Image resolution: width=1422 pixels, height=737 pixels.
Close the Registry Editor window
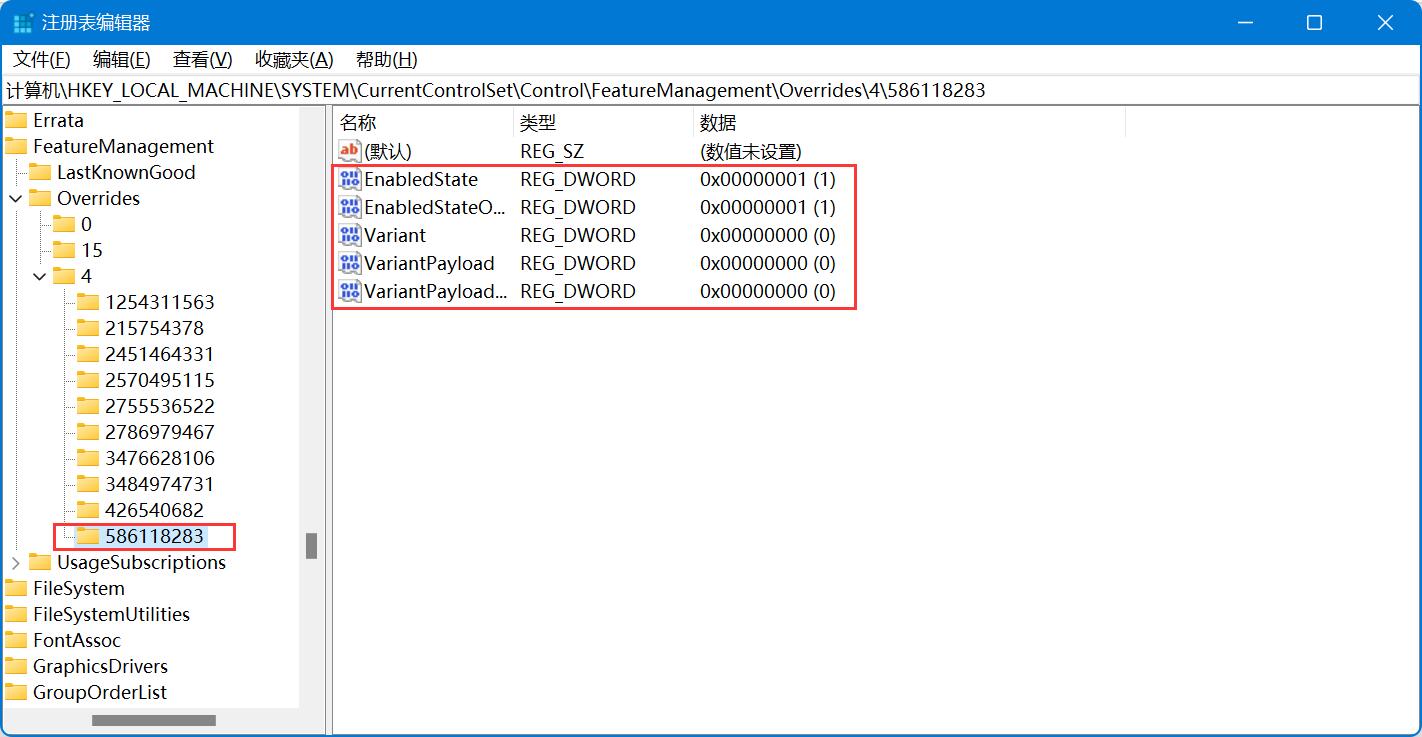pyautogui.click(x=1385, y=22)
